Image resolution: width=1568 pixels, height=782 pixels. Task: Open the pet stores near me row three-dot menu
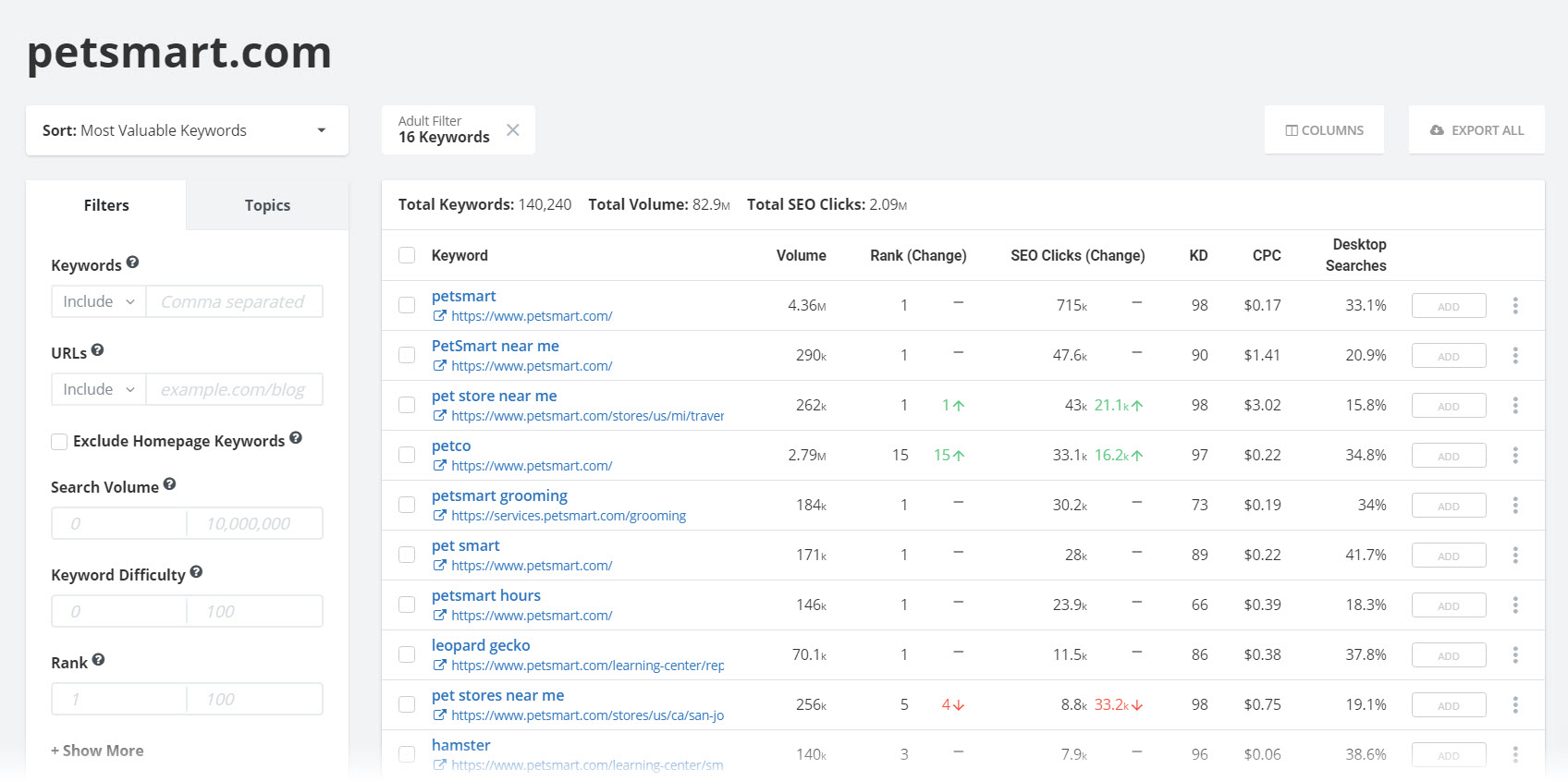pyautogui.click(x=1515, y=704)
